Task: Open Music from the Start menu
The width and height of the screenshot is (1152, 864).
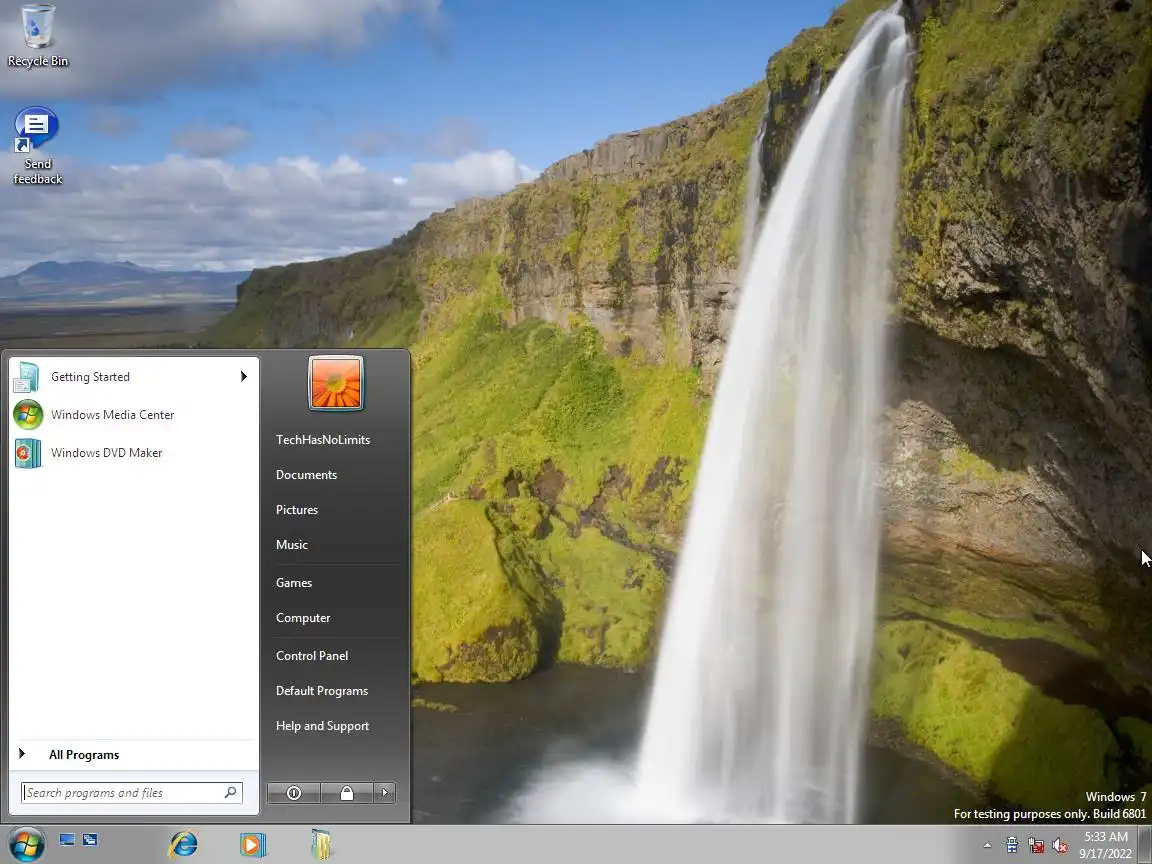Action: click(x=292, y=544)
